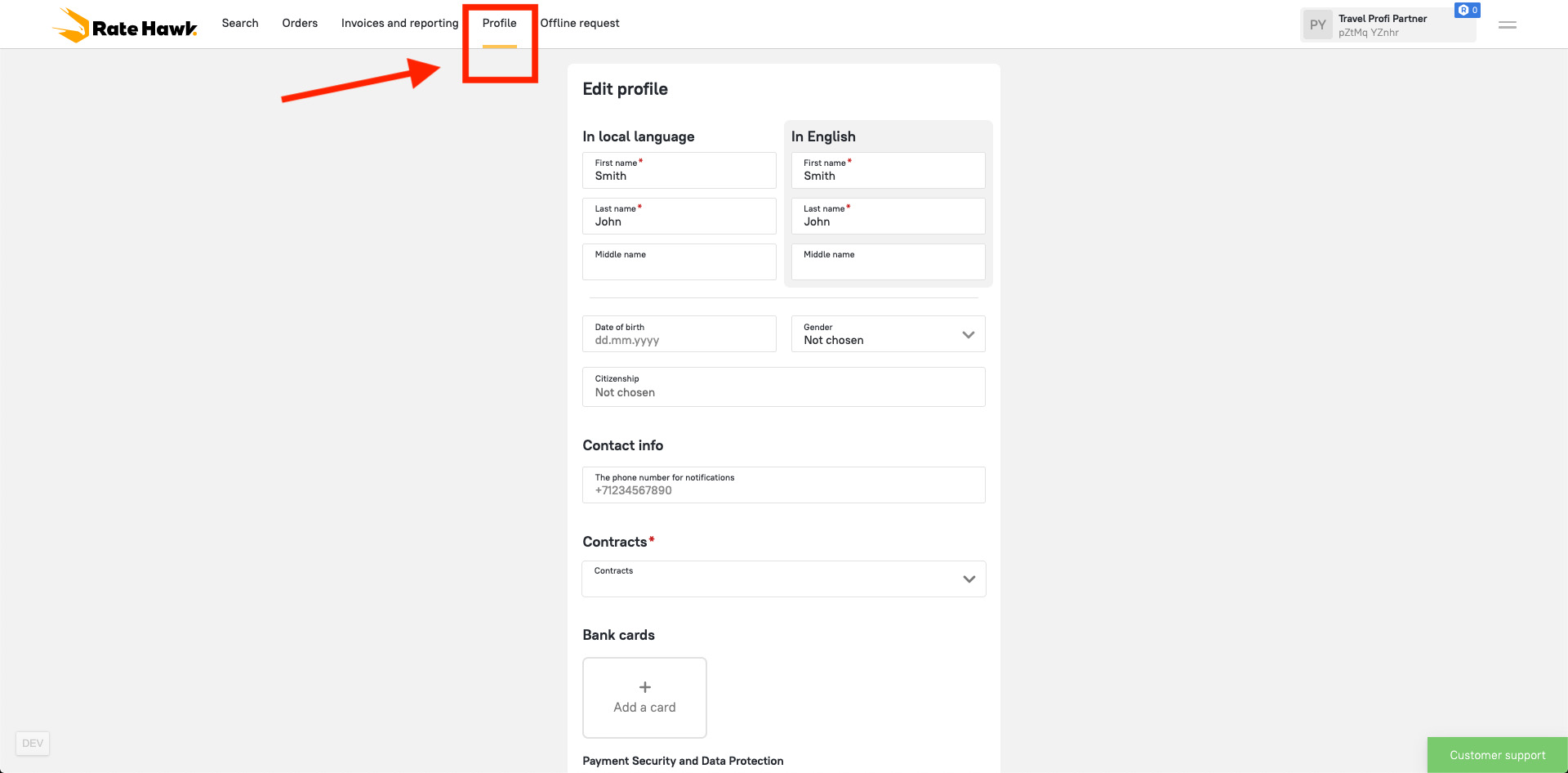Open the Offline request tab
Viewport: 1568px width, 773px height.
(x=580, y=23)
